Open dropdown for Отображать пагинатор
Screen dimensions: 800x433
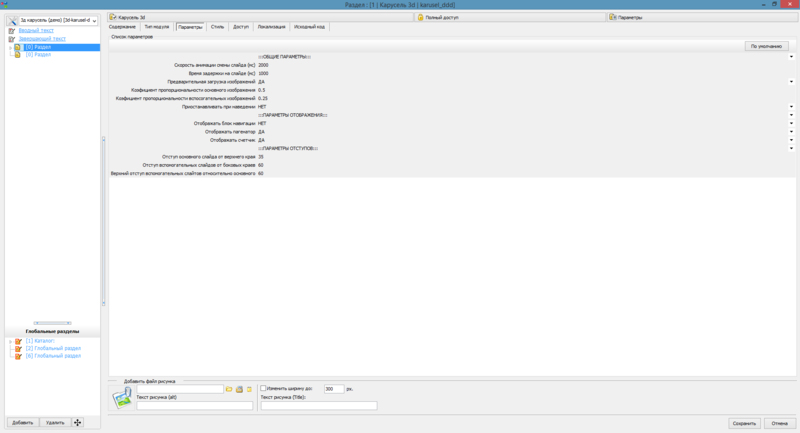[x=791, y=132]
